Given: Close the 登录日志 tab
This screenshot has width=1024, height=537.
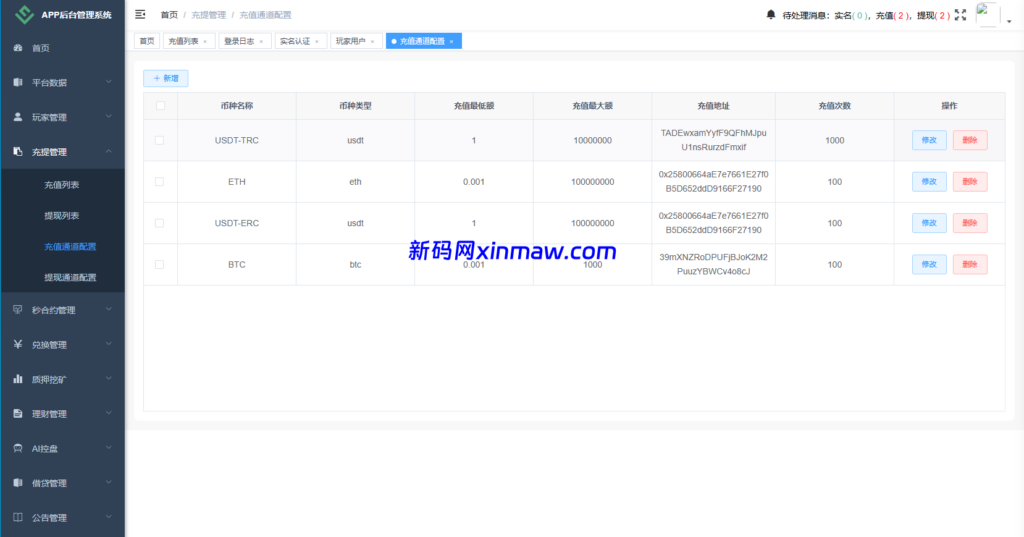Looking at the screenshot, I should (261, 41).
